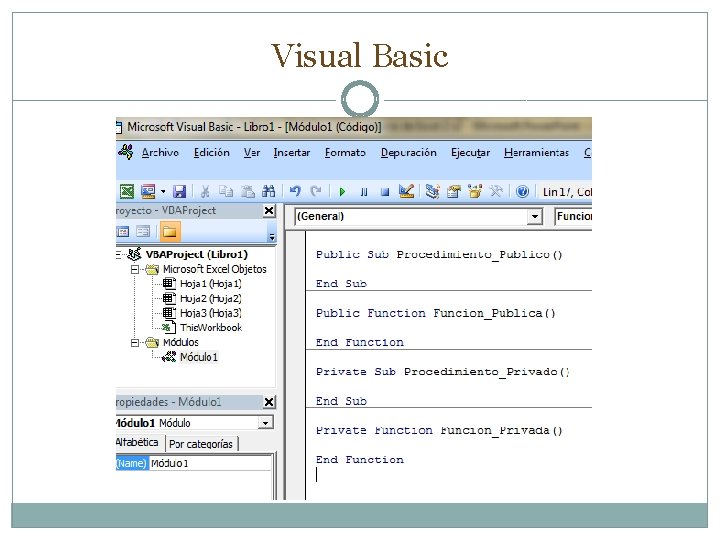Image resolution: width=720 pixels, height=540 pixels.
Task: Click the Undo arrow icon
Action: click(x=295, y=191)
